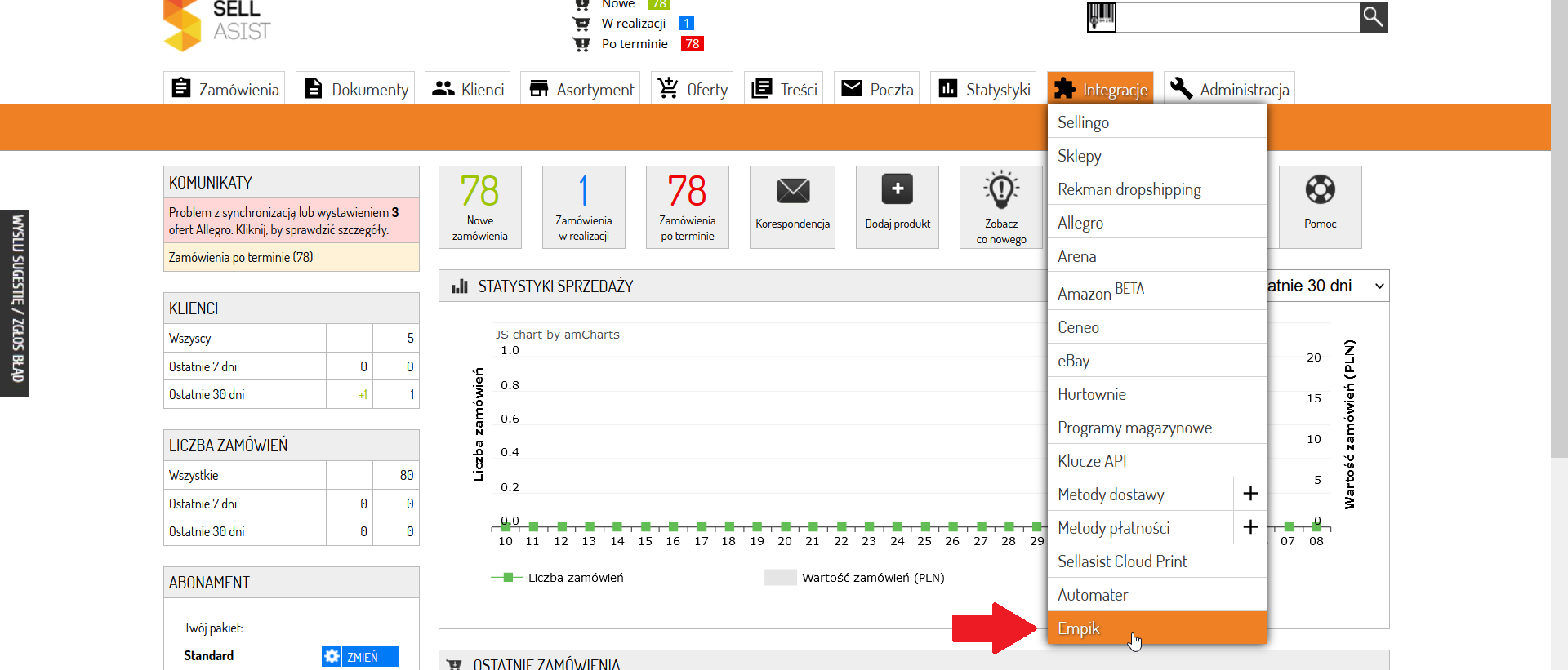Open the Dokumenty main menu
Image resolution: width=1568 pixels, height=670 pixels.
tap(355, 88)
